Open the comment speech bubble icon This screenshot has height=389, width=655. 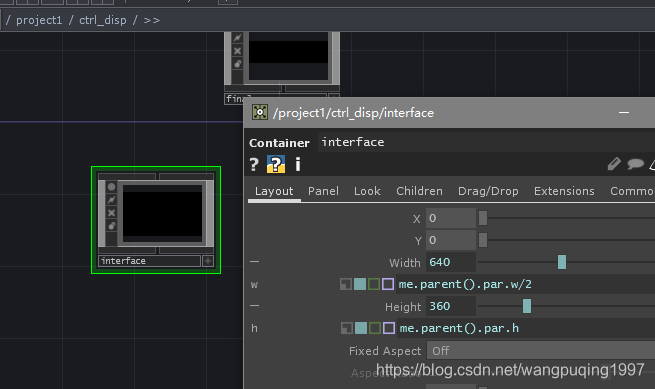635,164
